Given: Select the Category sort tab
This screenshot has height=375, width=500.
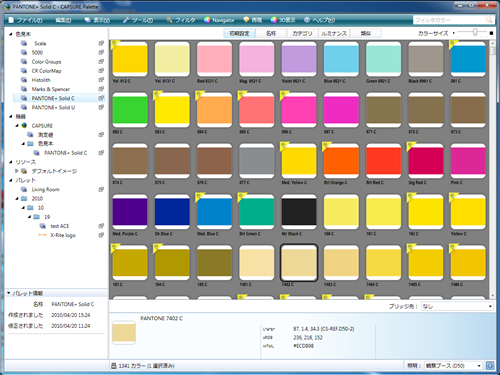Looking at the screenshot, I should (x=302, y=33).
